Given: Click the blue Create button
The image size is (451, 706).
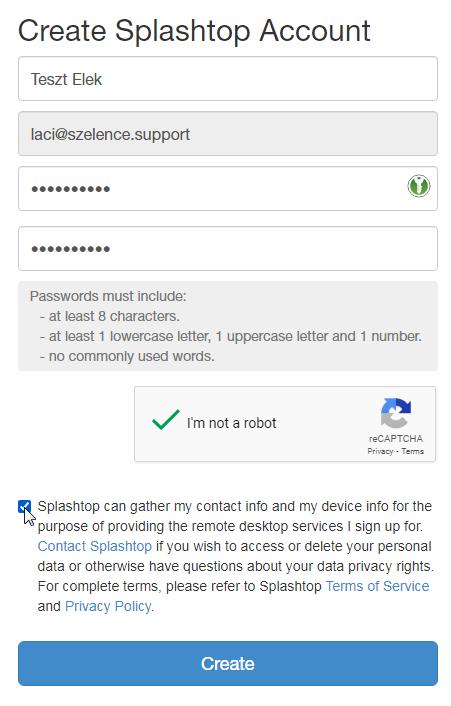Looking at the screenshot, I should coord(228,664).
